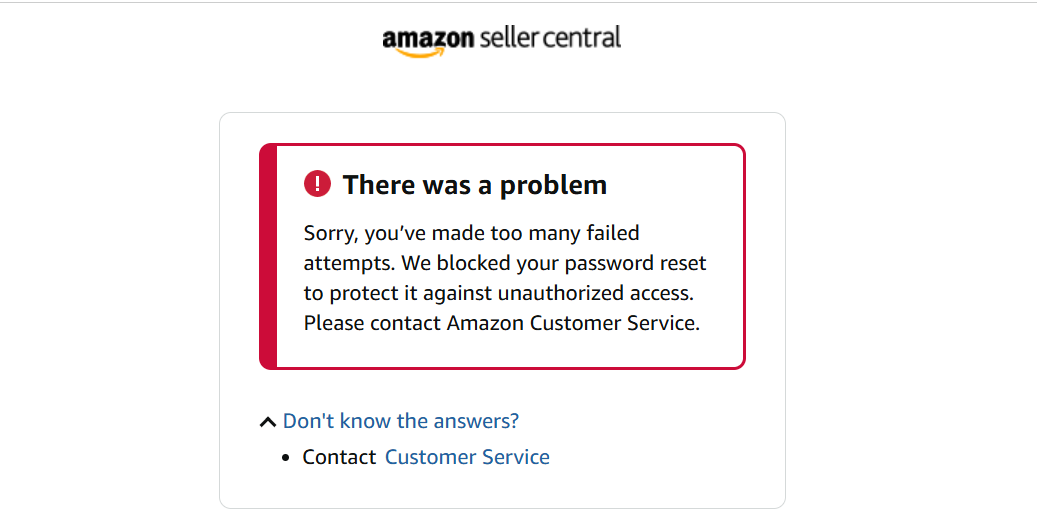Click the Contact label before Customer Service
This screenshot has width=1037, height=523.
[339, 457]
